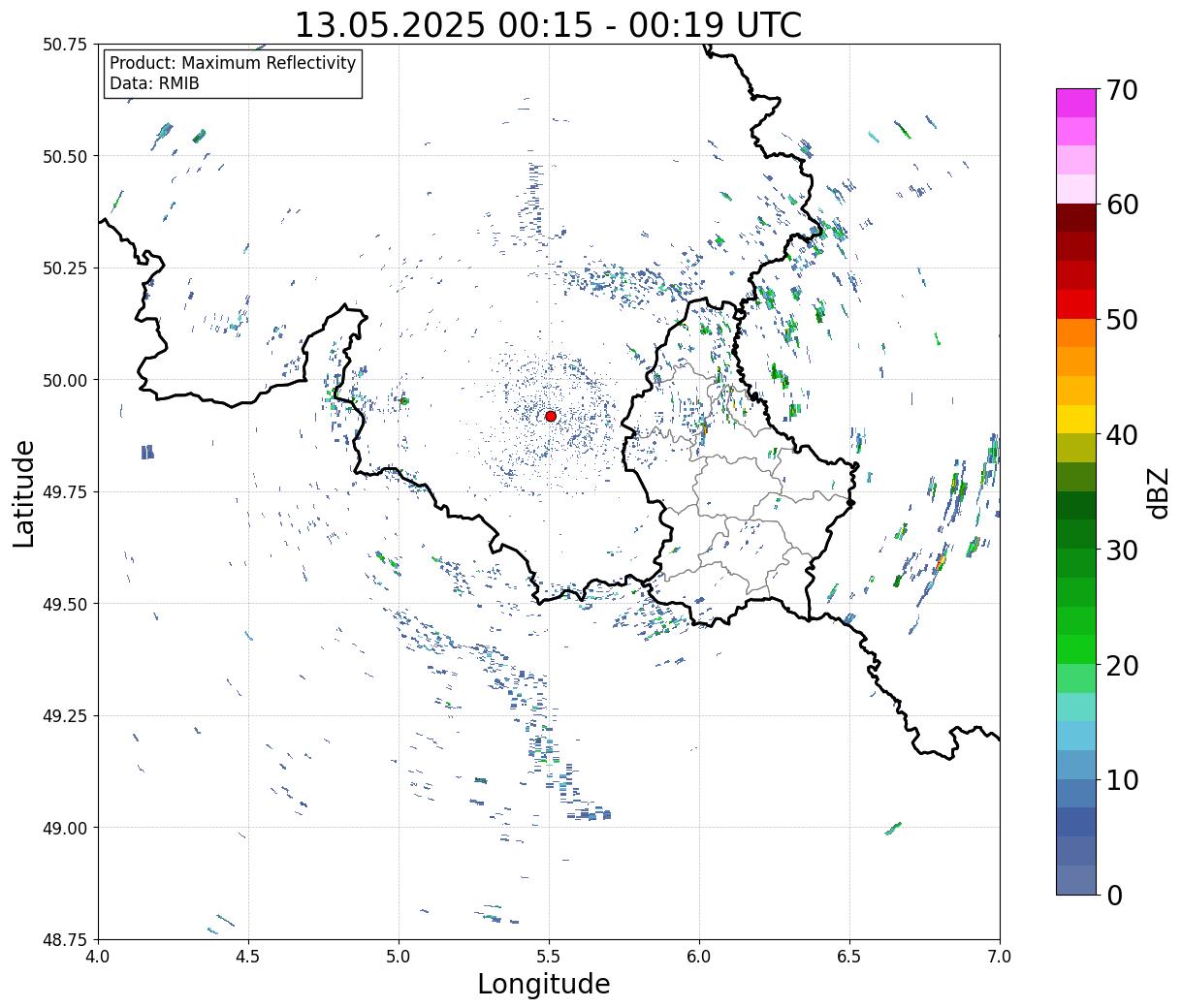
Task: Click the latitude tick label 49.50
Action: 65,604
